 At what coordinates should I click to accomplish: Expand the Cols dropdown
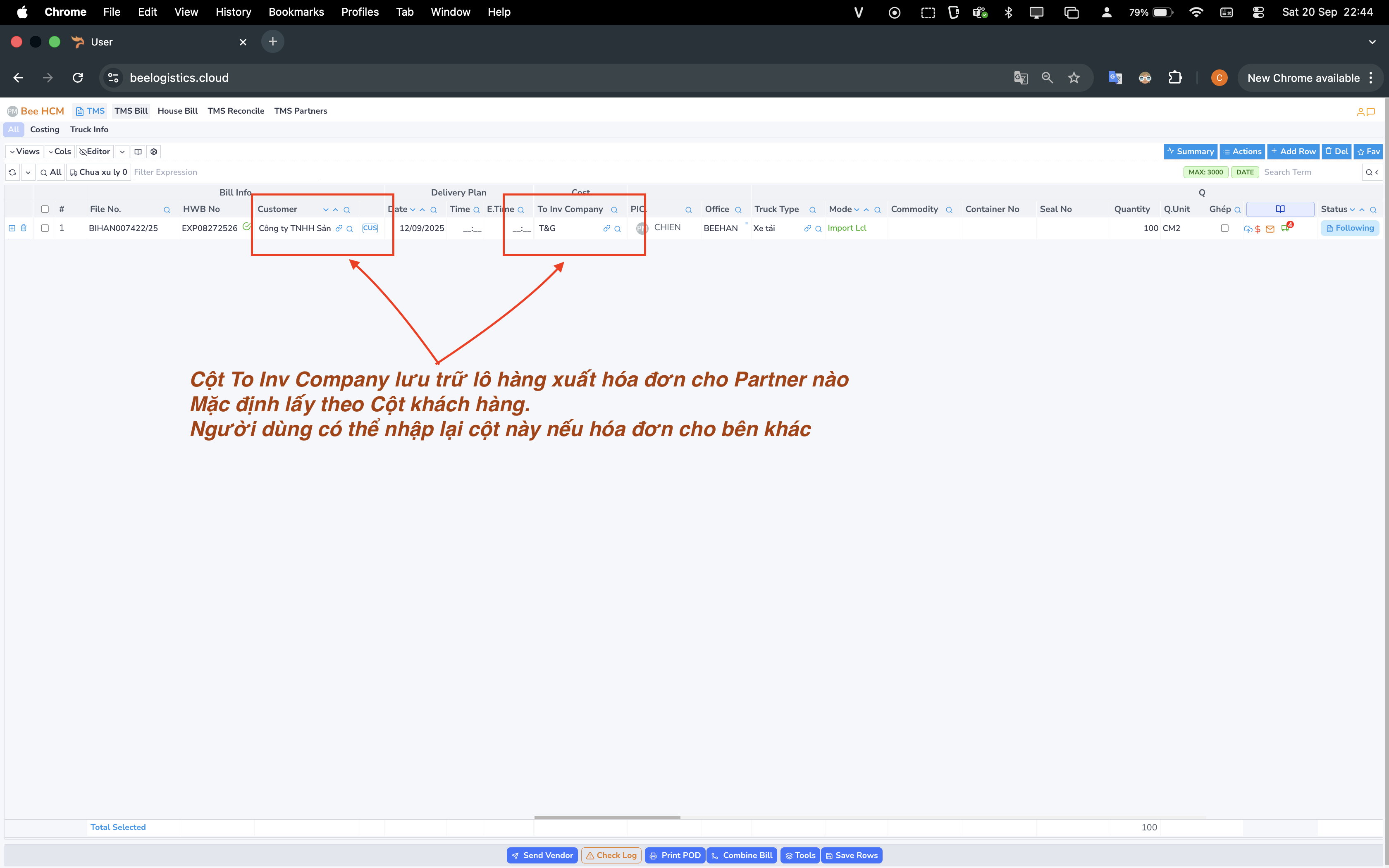pos(60,152)
